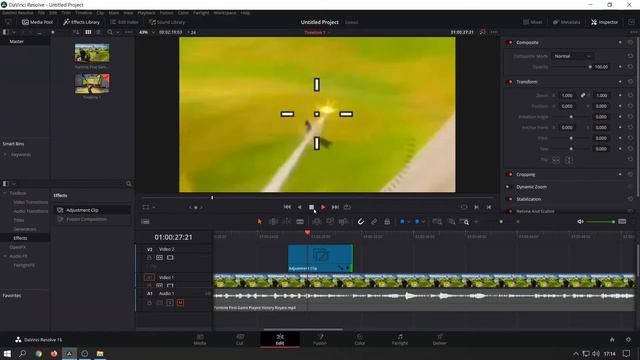The height and width of the screenshot is (360, 640).
Task: Select Fusion Composition in Effects list
Action: pos(92,219)
